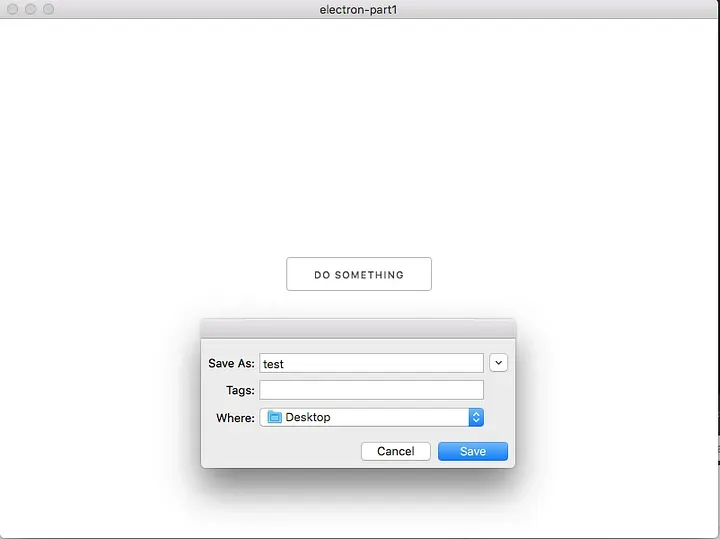Click the blue arrows on Where popup
Image resolution: width=720 pixels, height=539 pixels.
[476, 417]
